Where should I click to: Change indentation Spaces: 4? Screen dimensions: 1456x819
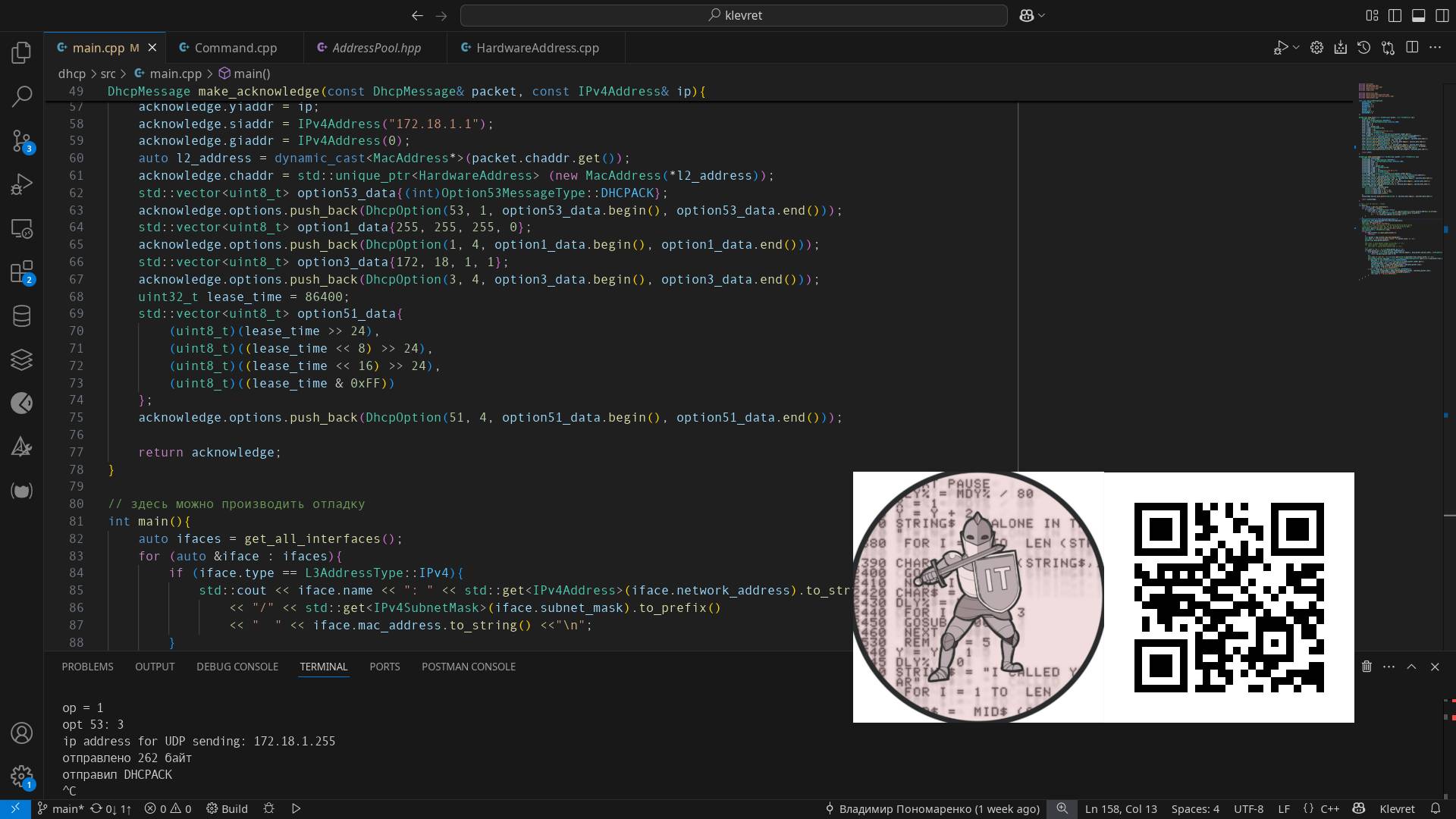click(1195, 808)
